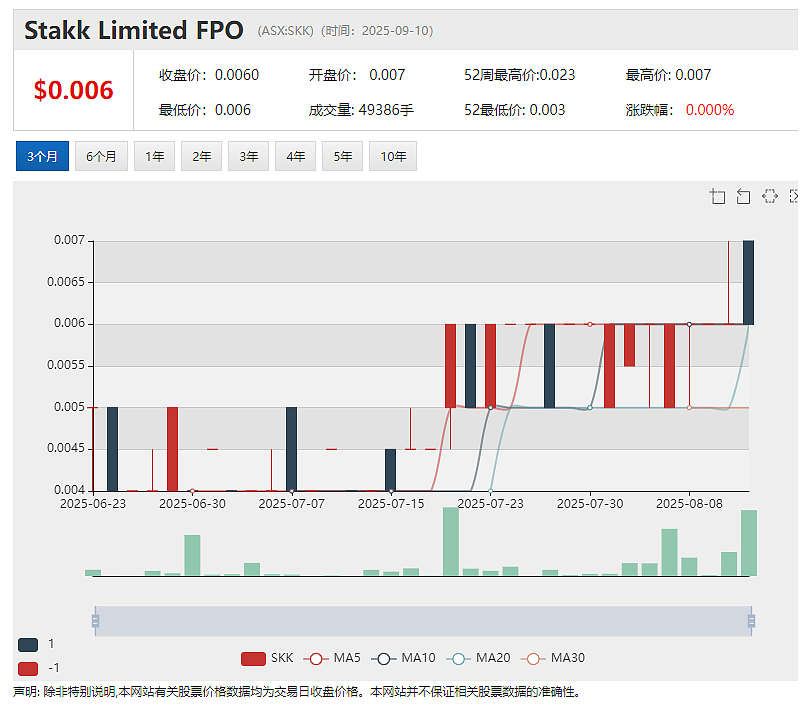Viewport: 812px width, 707px height.
Task: Click the dashed hexagon chart toolbox icon
Action: 770,196
